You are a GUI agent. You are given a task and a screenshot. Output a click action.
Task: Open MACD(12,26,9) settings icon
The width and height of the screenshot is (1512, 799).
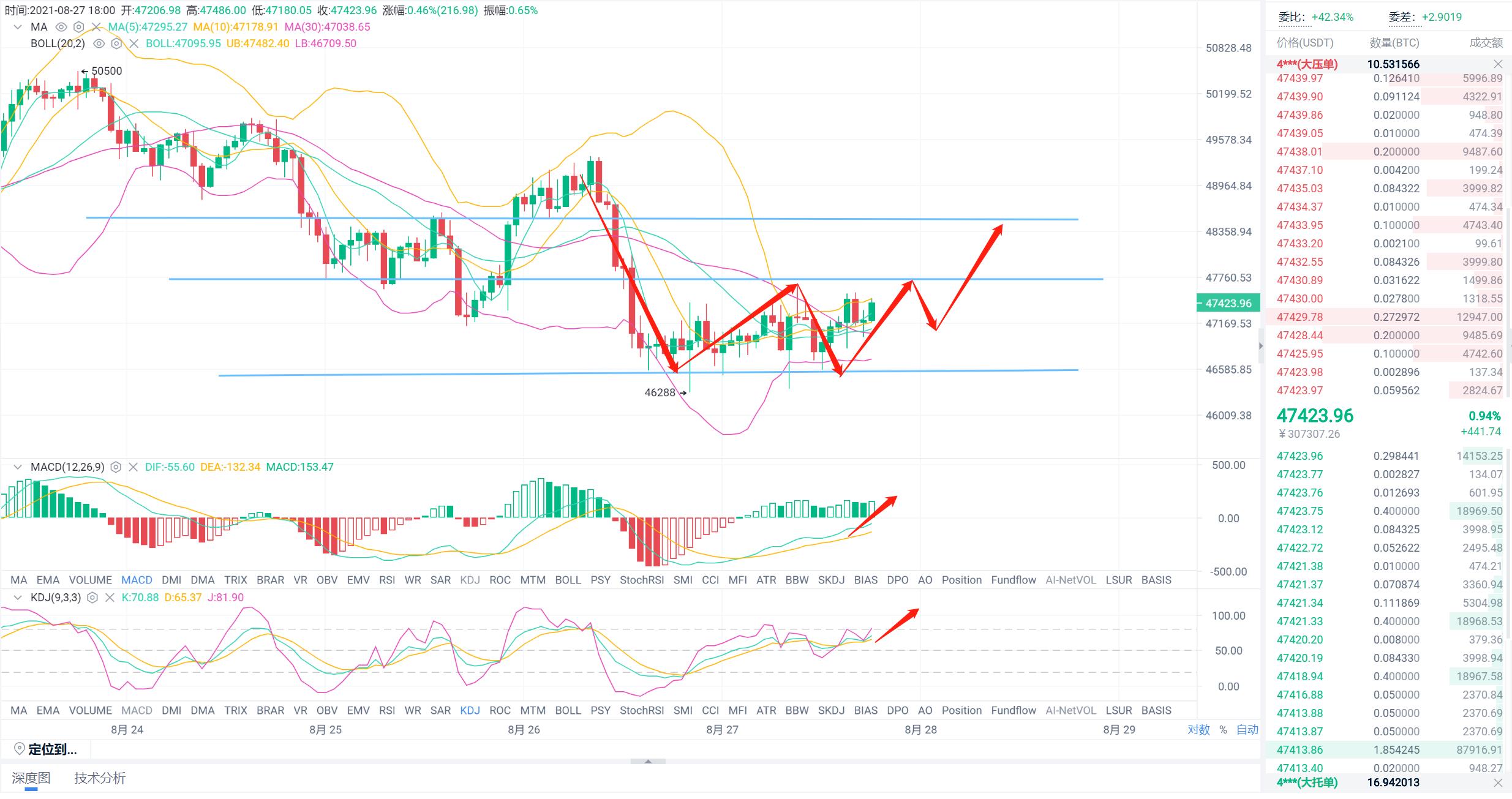pyautogui.click(x=116, y=467)
